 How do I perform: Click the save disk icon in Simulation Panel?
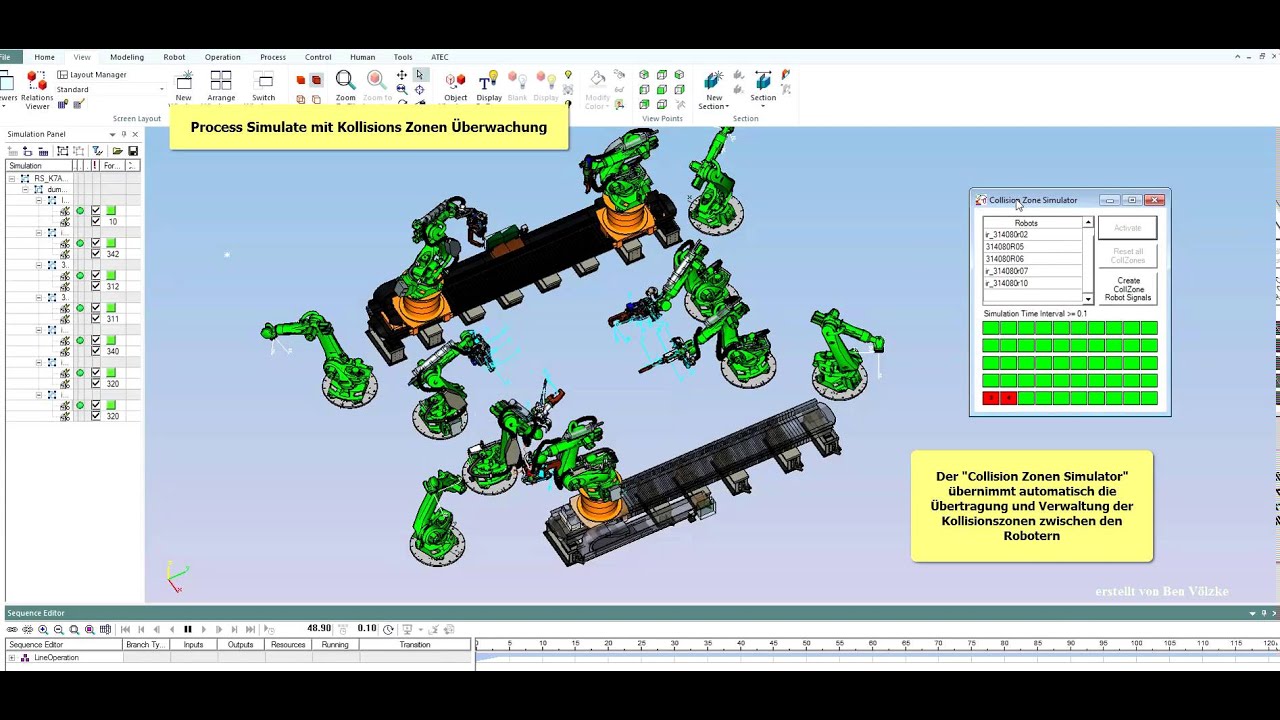tap(133, 151)
